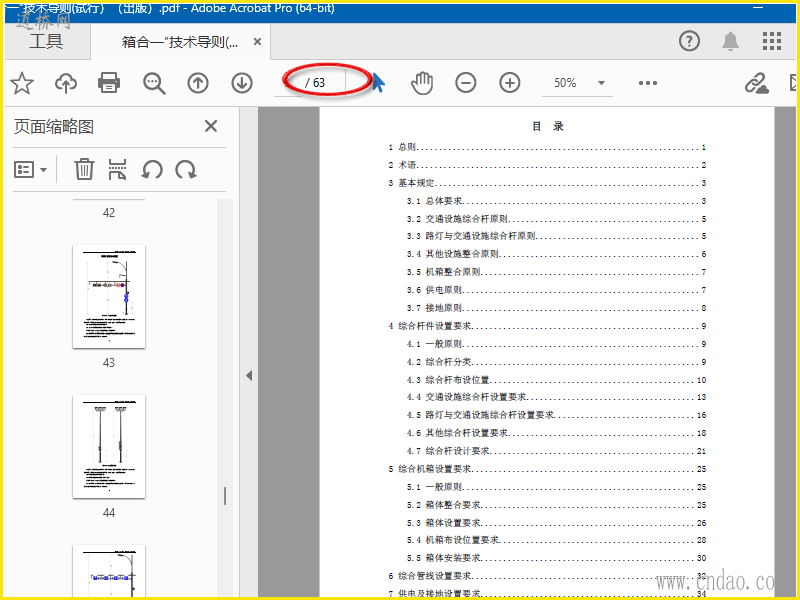Screen dimensions: 800x600
Task: Delete pages with the trash icon
Action: (84, 169)
